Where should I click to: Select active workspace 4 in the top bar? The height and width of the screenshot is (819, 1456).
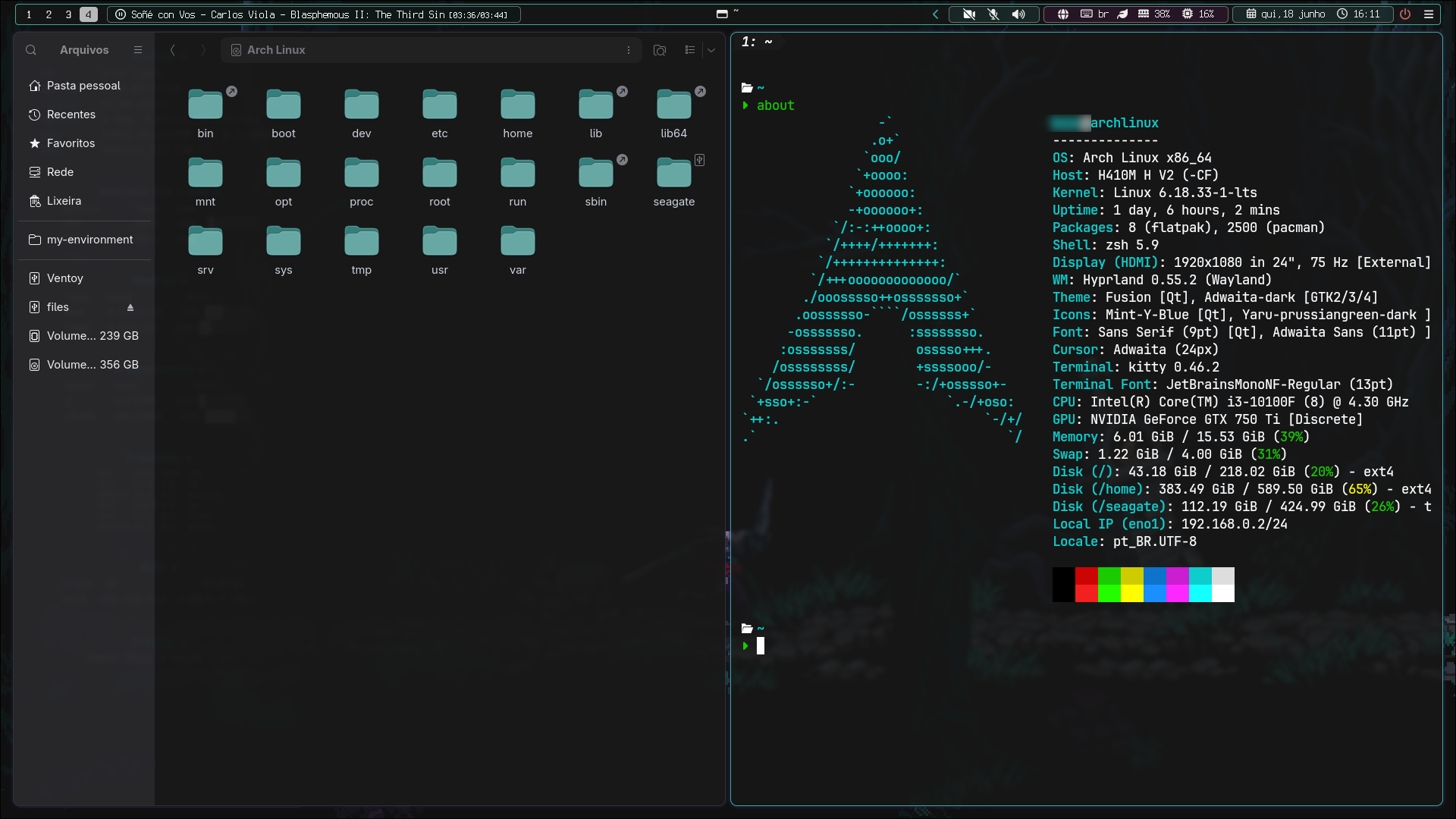(x=89, y=14)
